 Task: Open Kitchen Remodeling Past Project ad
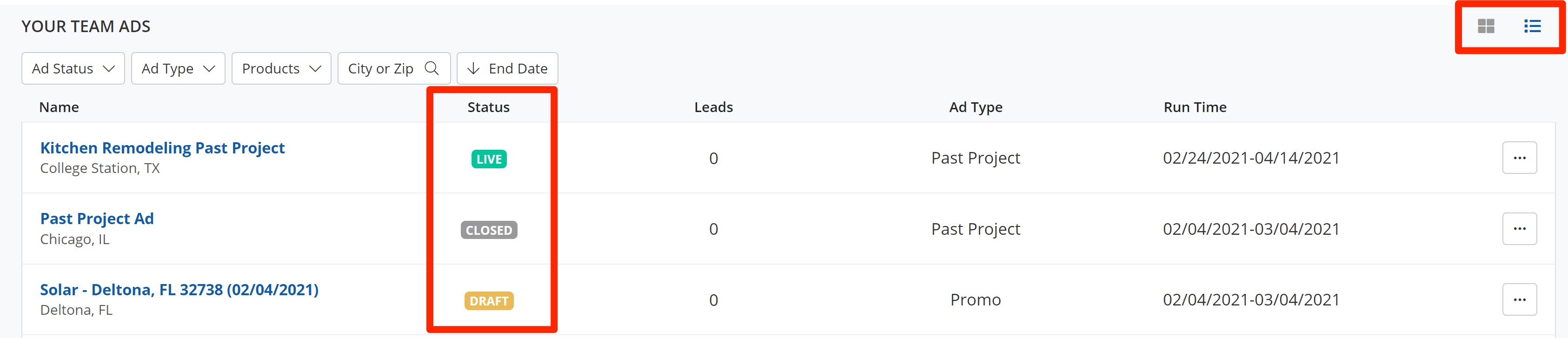coord(162,148)
